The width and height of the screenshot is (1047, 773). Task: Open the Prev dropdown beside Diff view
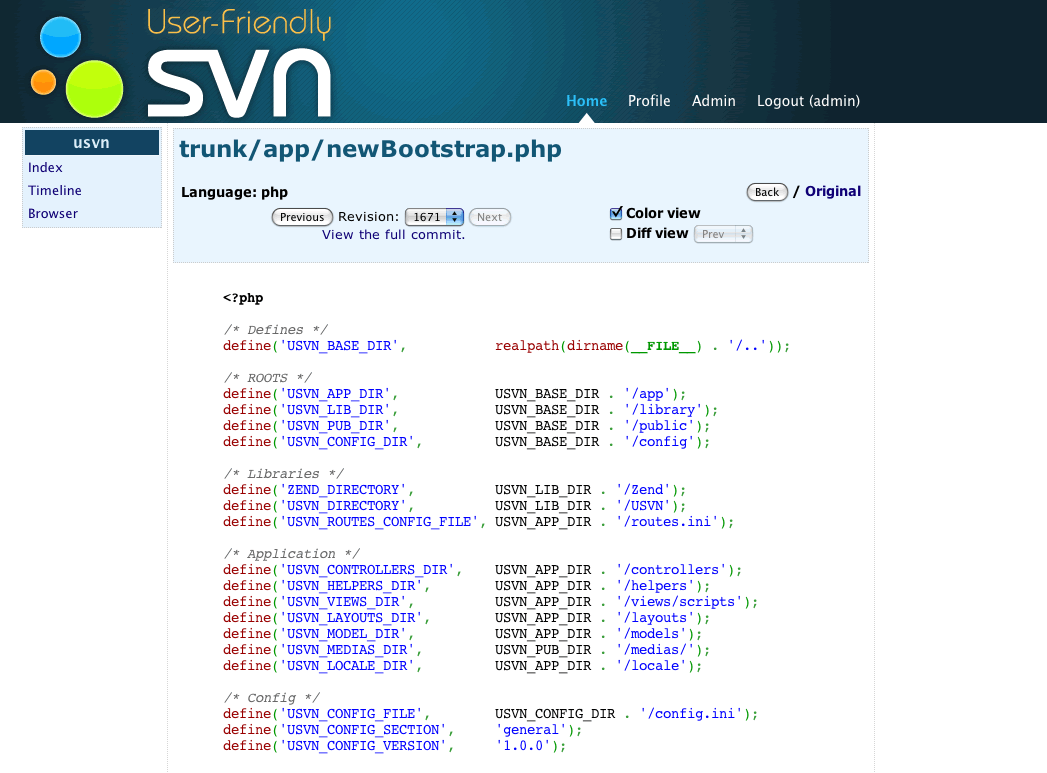tap(722, 234)
